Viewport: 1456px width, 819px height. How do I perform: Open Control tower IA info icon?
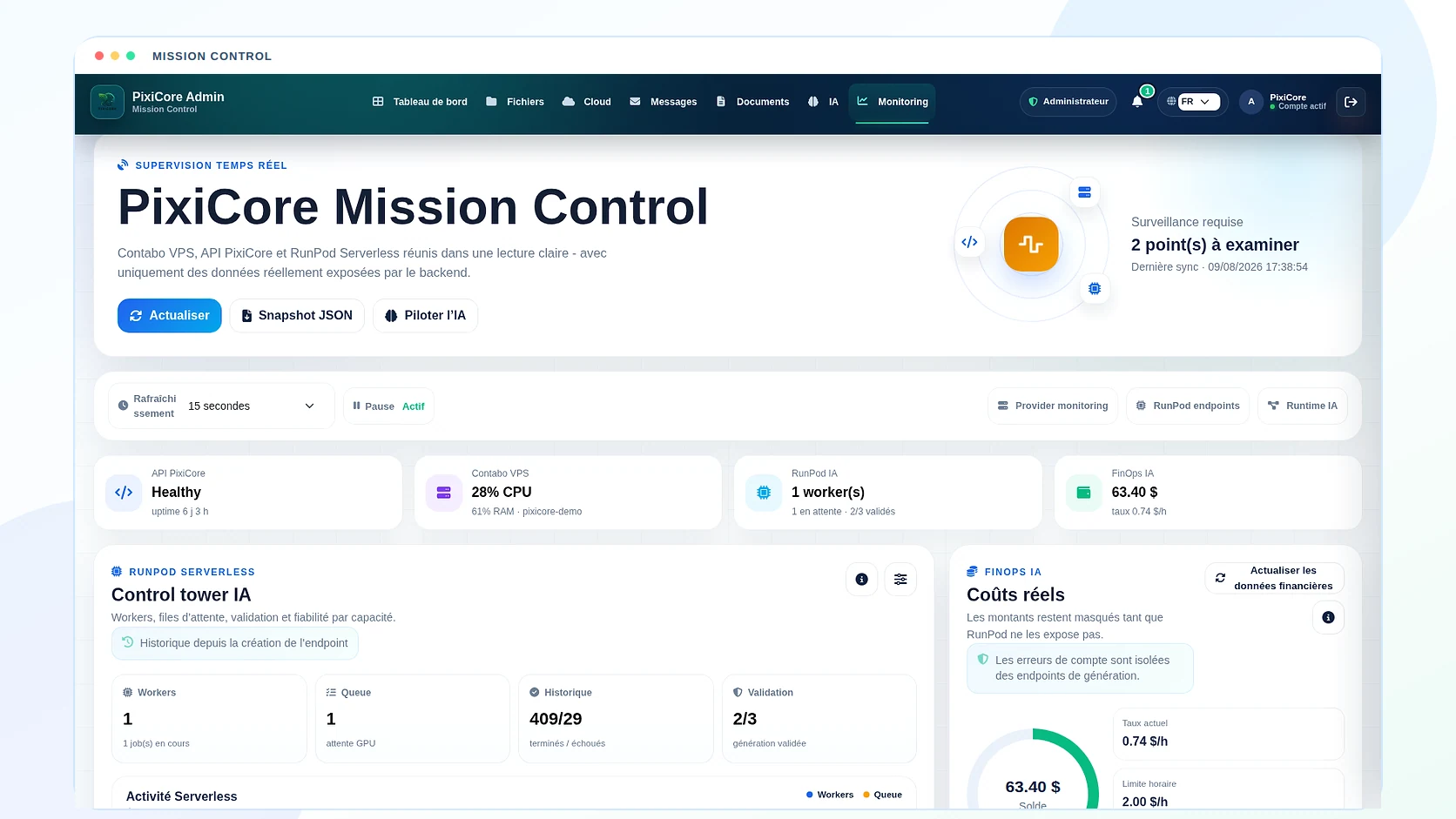click(x=861, y=579)
